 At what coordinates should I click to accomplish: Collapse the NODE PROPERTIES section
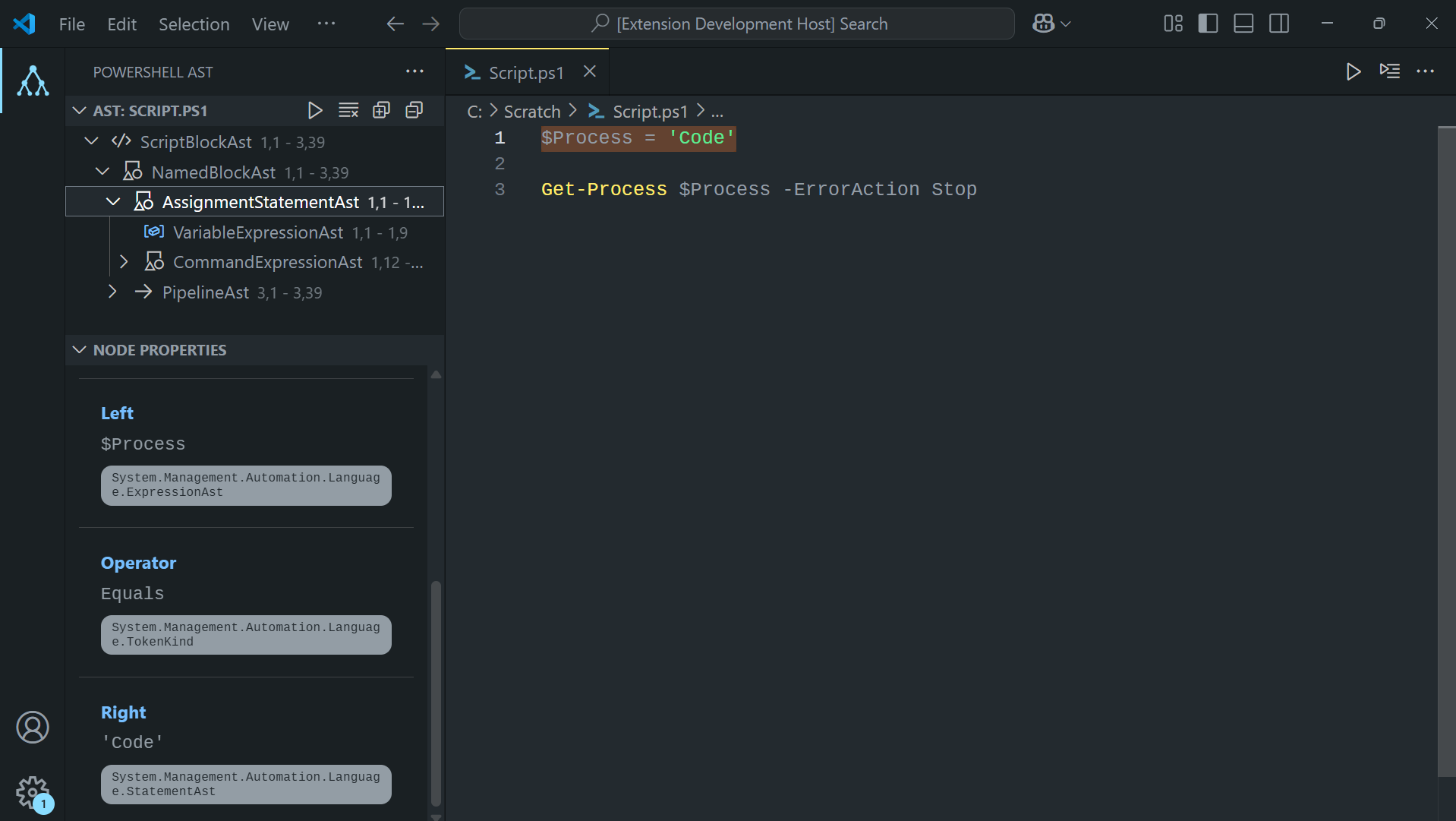[79, 350]
